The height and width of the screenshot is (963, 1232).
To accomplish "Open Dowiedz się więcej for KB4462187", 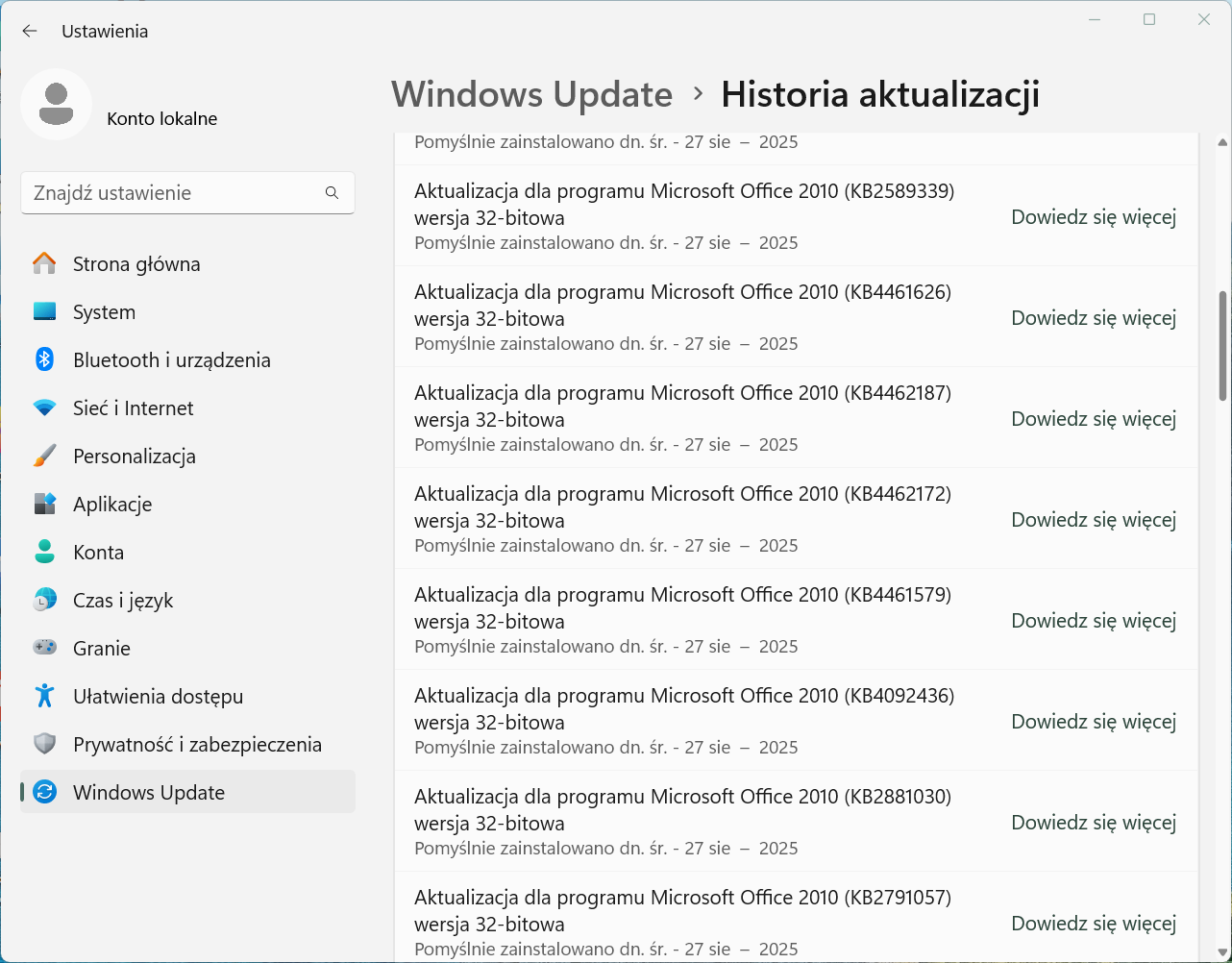I will [x=1094, y=419].
